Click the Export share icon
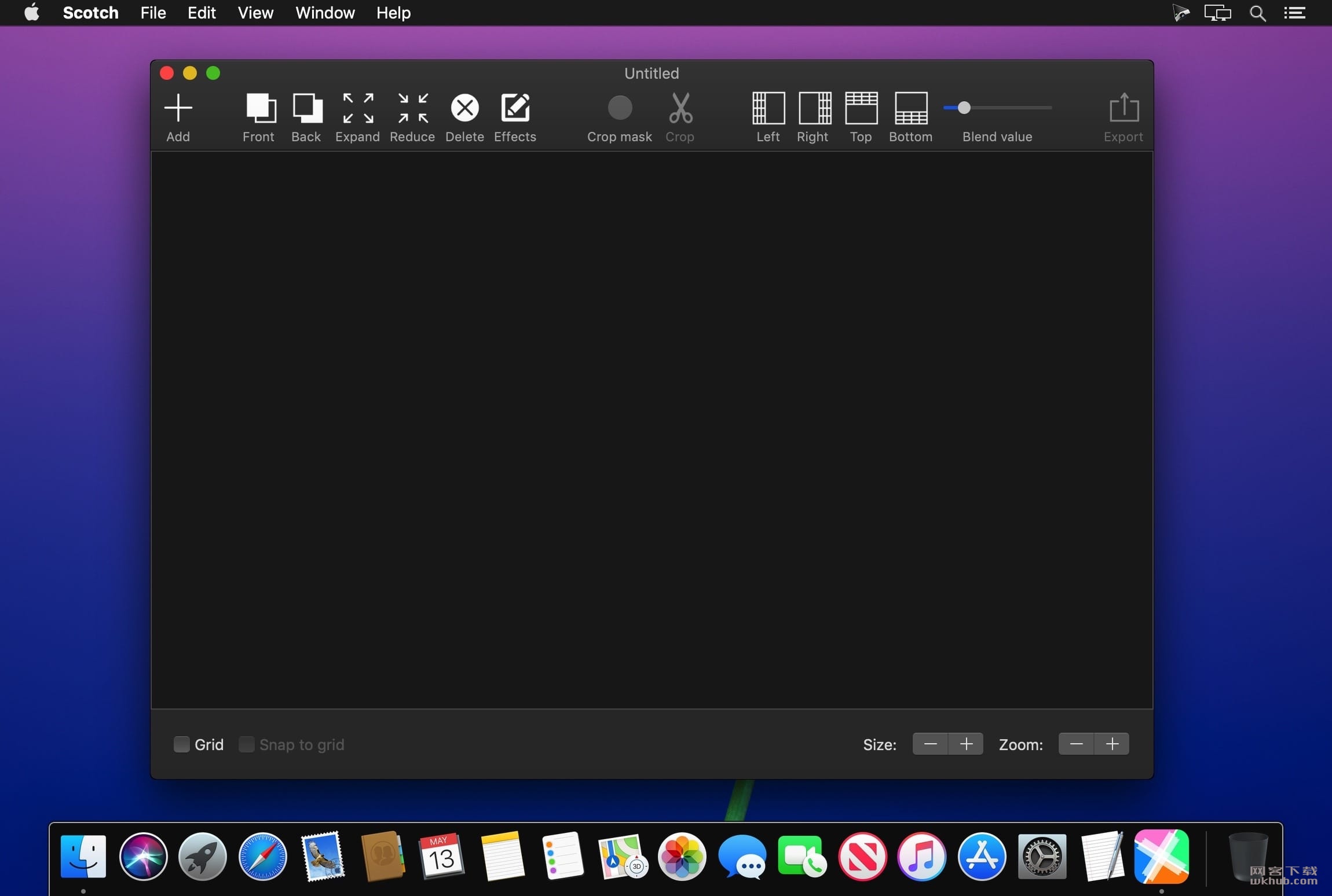The image size is (1332, 896). click(1124, 108)
